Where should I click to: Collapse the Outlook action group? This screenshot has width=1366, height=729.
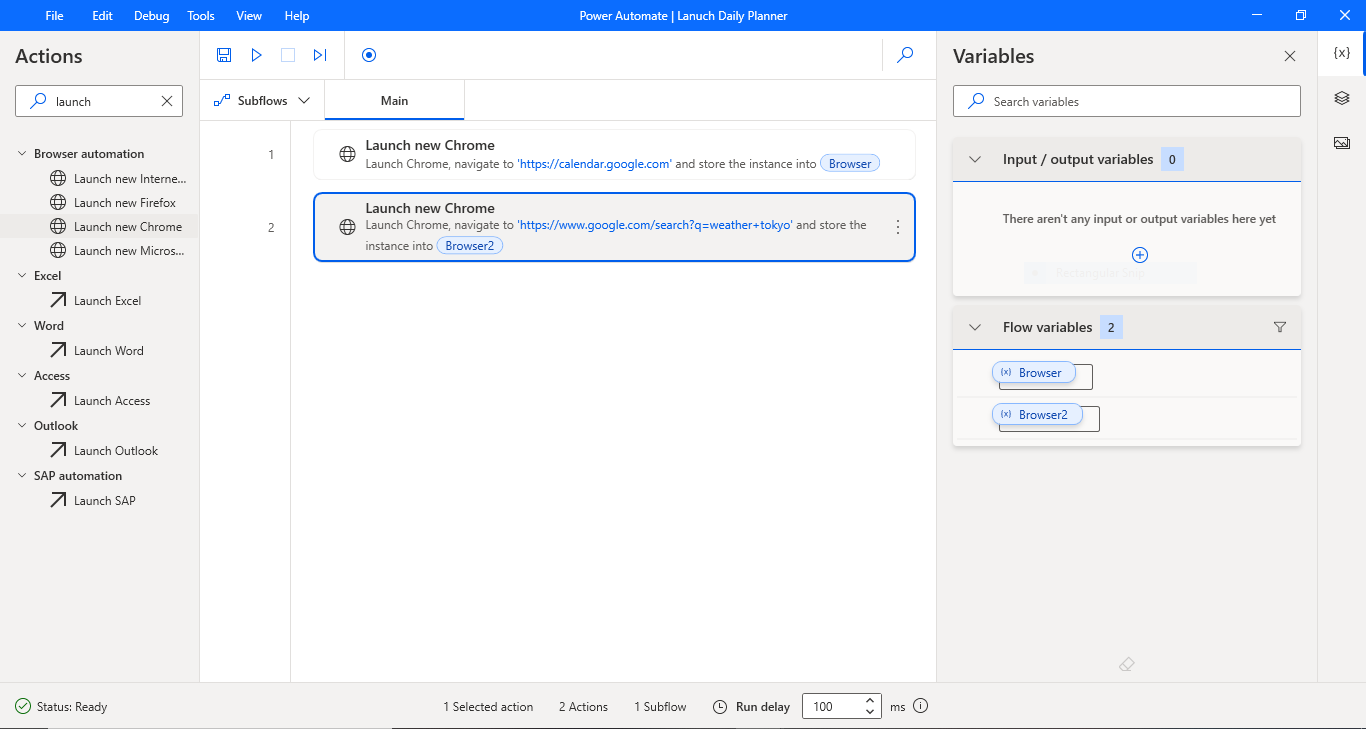point(22,426)
